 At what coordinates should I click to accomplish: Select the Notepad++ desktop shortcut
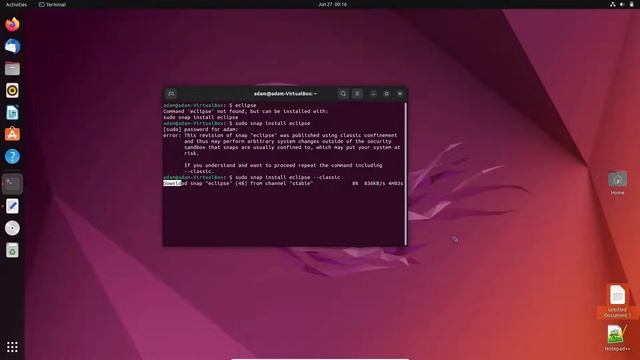click(x=617, y=338)
